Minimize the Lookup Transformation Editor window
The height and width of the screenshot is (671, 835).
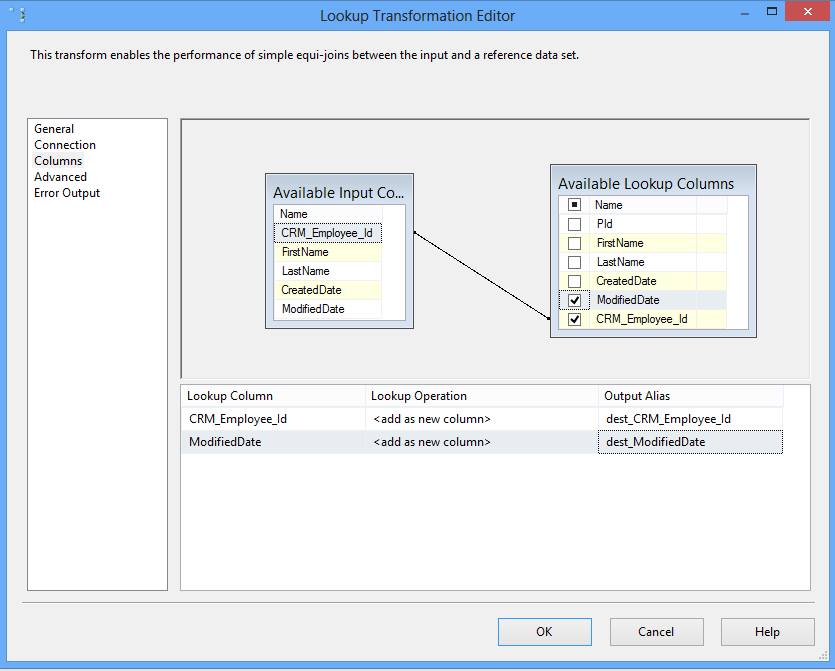(x=745, y=13)
